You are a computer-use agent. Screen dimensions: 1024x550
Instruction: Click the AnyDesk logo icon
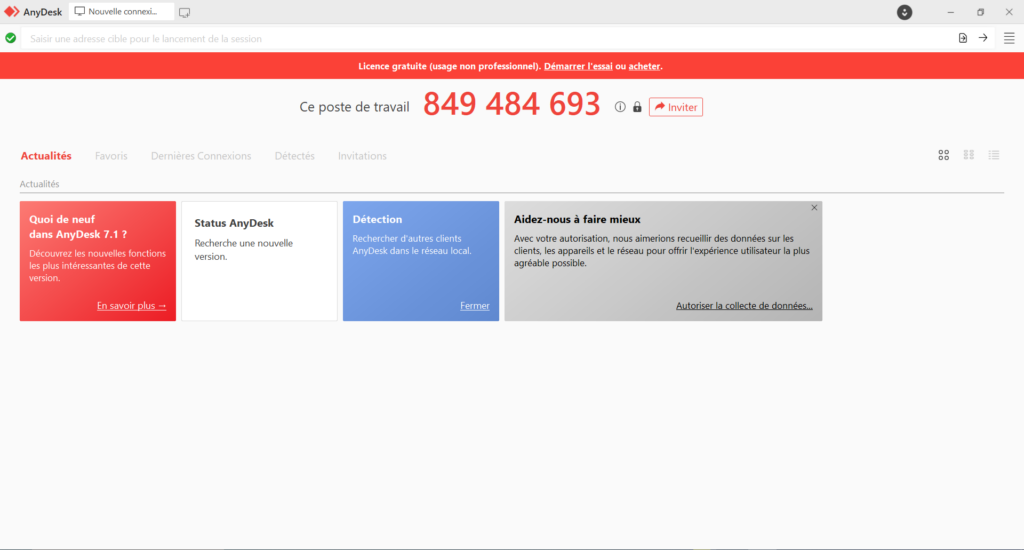coord(12,12)
